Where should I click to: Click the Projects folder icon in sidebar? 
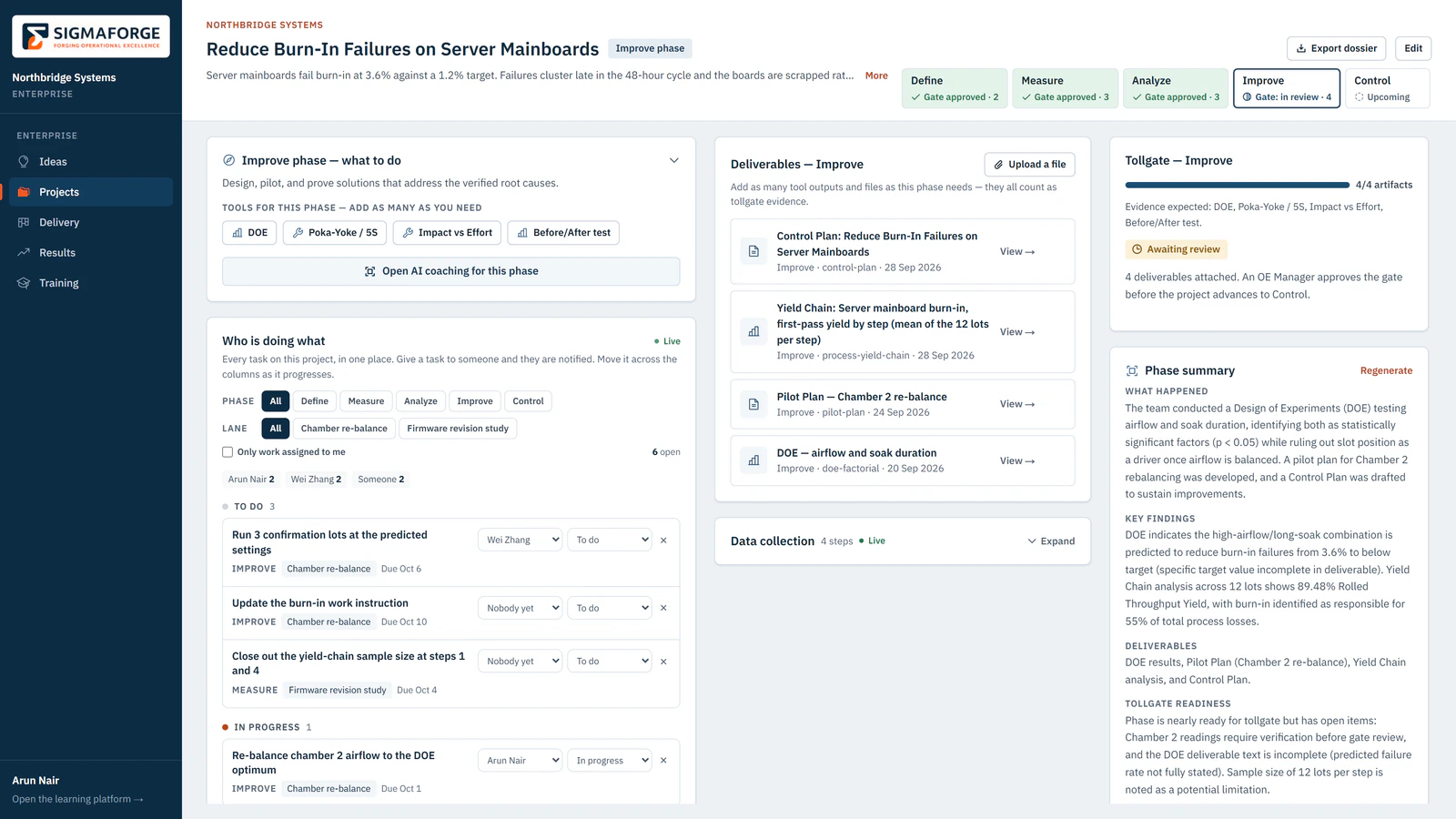(x=24, y=192)
